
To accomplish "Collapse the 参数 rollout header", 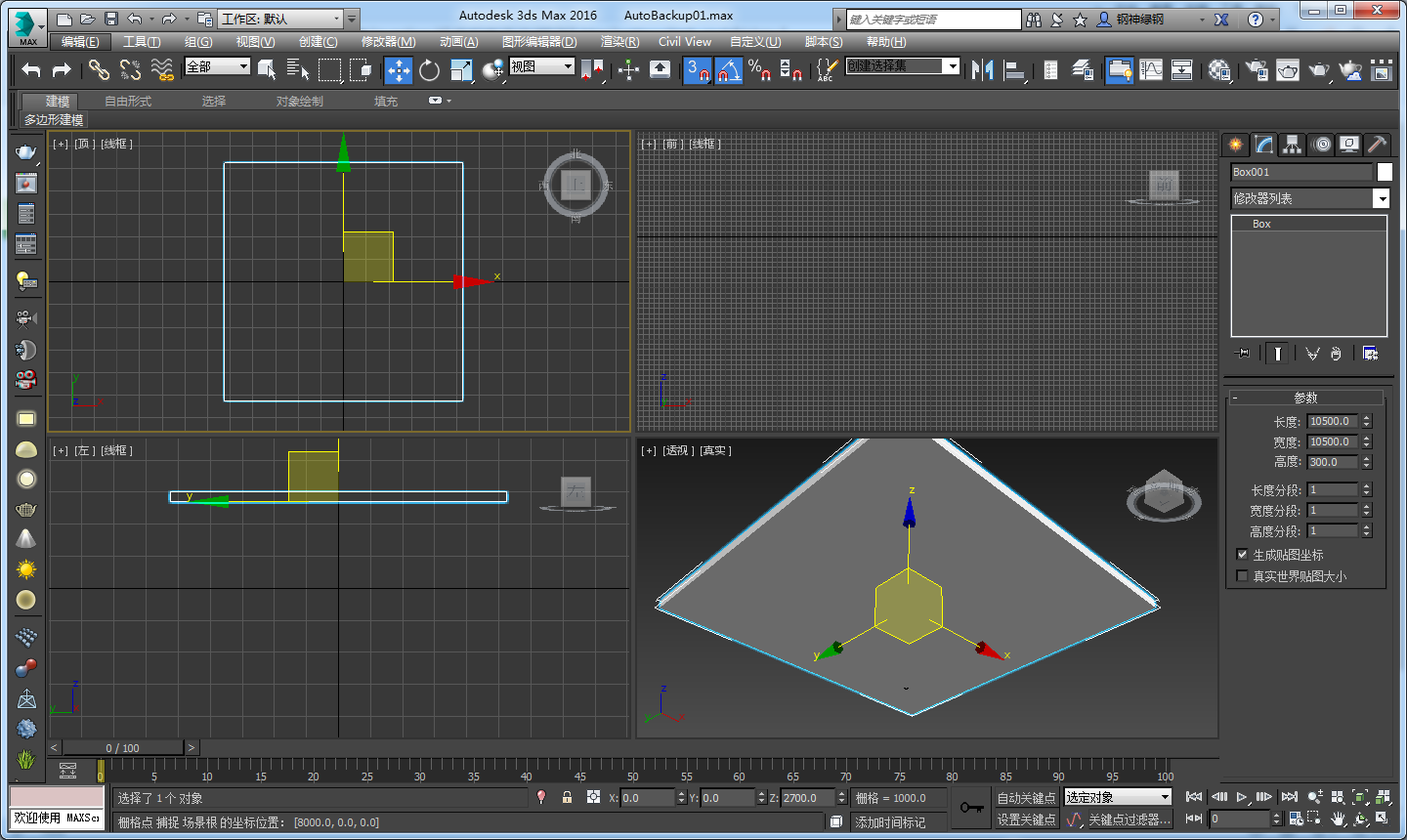I will (1305, 398).
